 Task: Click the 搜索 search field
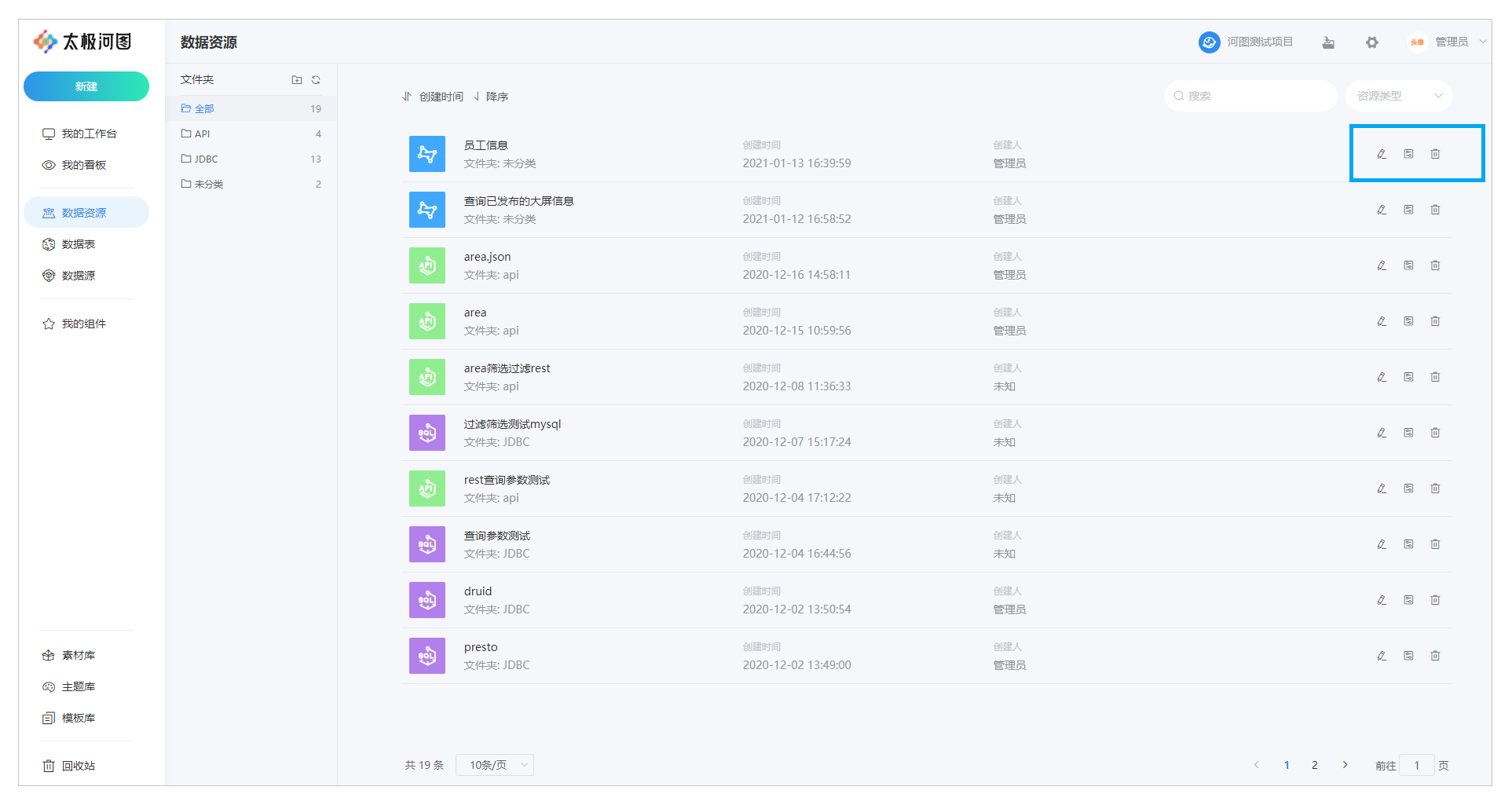tap(1251, 96)
